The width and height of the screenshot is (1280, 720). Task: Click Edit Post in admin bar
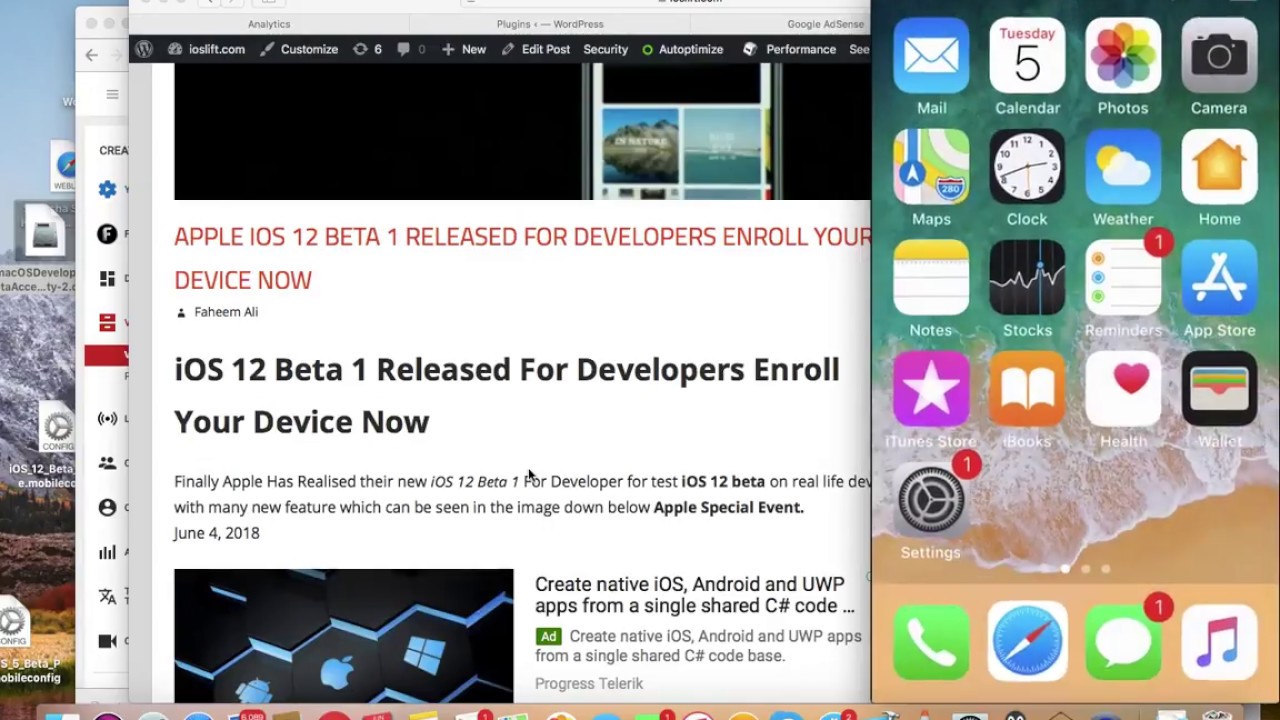coord(536,49)
